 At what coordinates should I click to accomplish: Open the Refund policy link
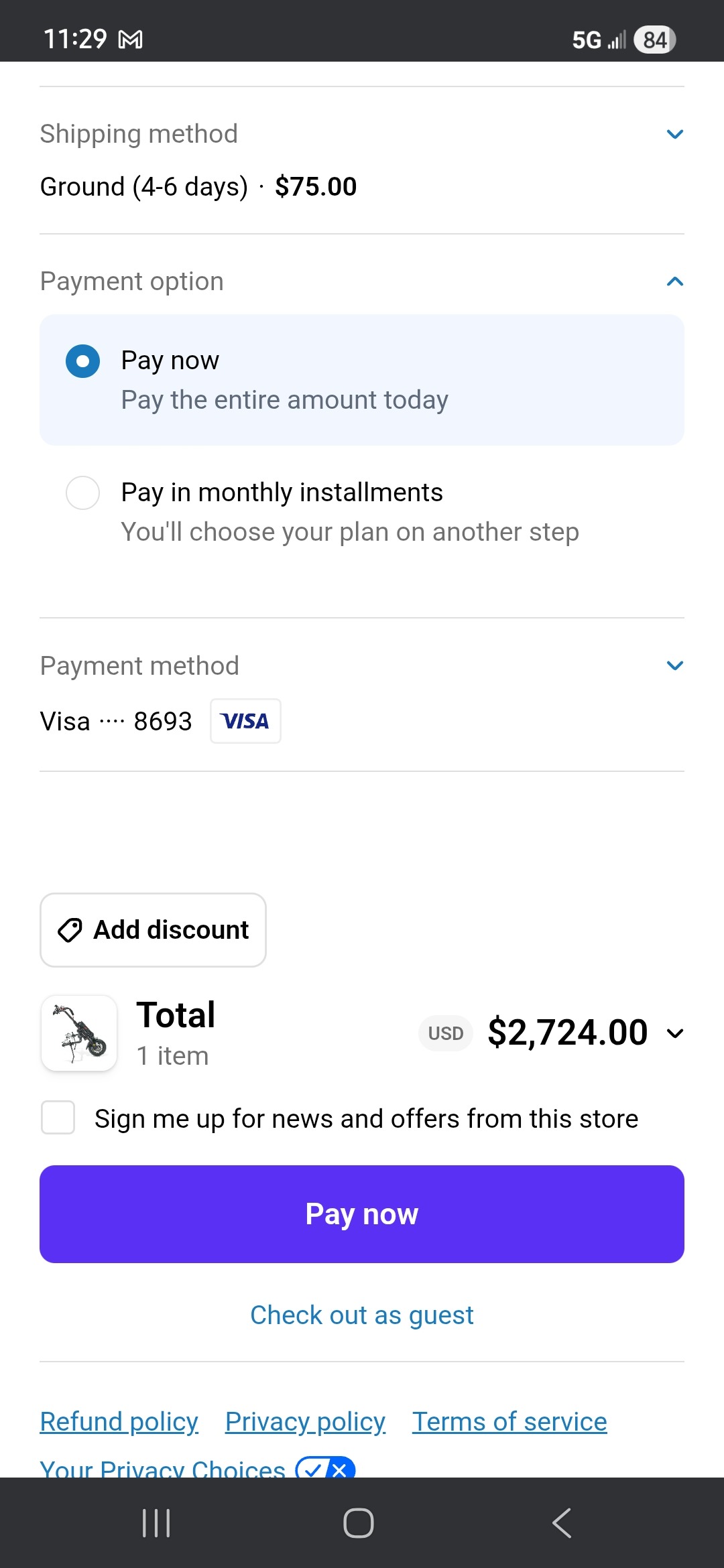(x=119, y=1421)
